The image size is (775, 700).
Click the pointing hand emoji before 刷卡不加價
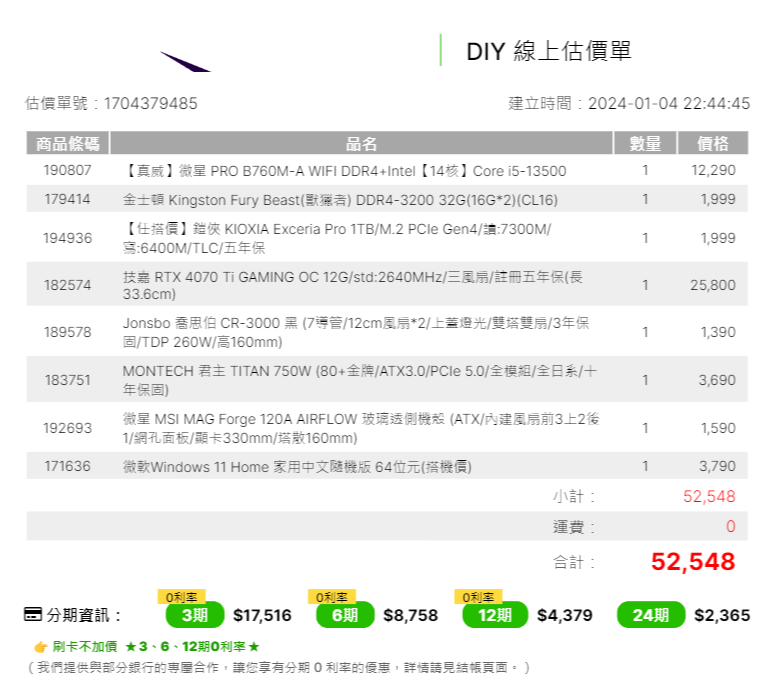point(41,647)
